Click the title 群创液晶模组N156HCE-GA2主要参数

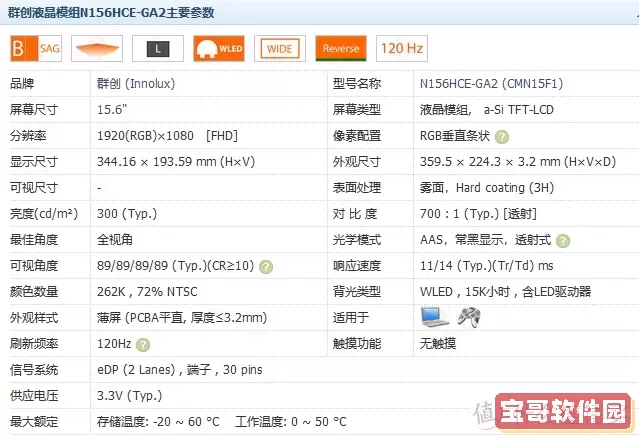111,12
